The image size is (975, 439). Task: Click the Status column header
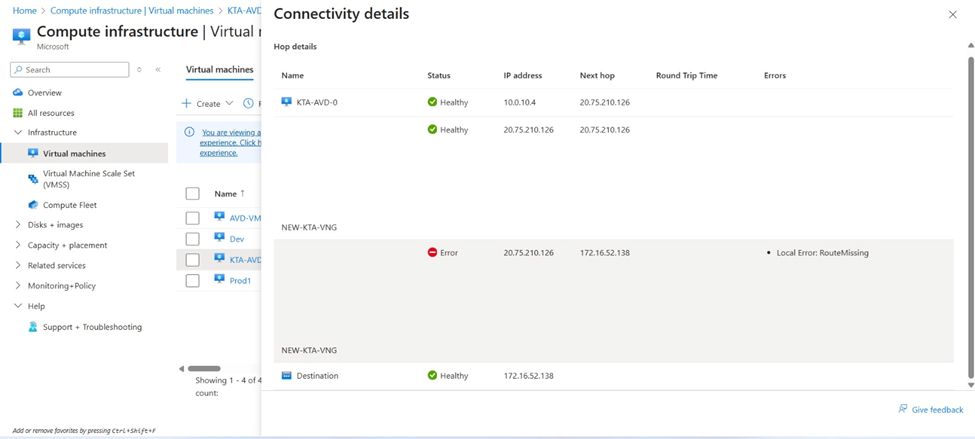click(439, 75)
